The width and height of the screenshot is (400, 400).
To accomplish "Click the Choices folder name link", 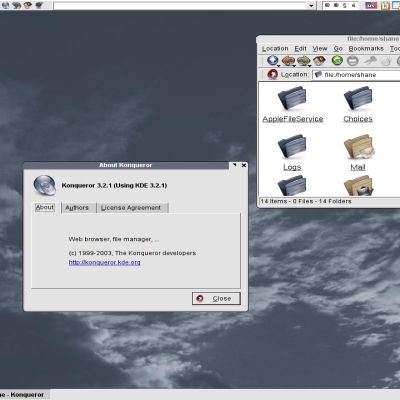I will pos(358,119).
